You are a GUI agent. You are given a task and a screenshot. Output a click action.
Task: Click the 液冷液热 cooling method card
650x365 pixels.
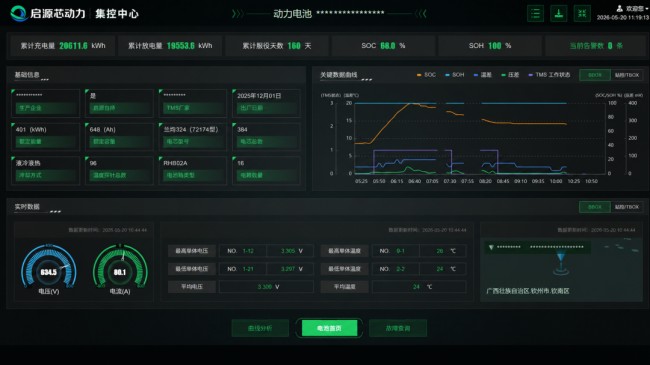pyautogui.click(x=45, y=170)
